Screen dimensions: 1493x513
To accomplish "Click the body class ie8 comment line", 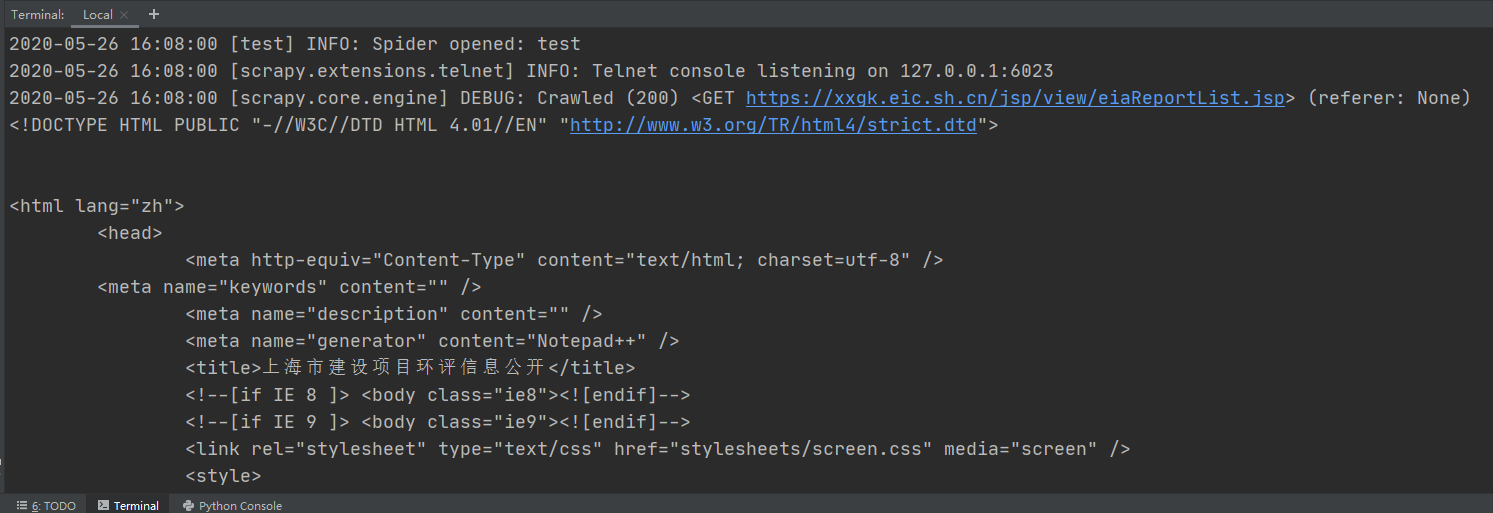I will tap(437, 395).
